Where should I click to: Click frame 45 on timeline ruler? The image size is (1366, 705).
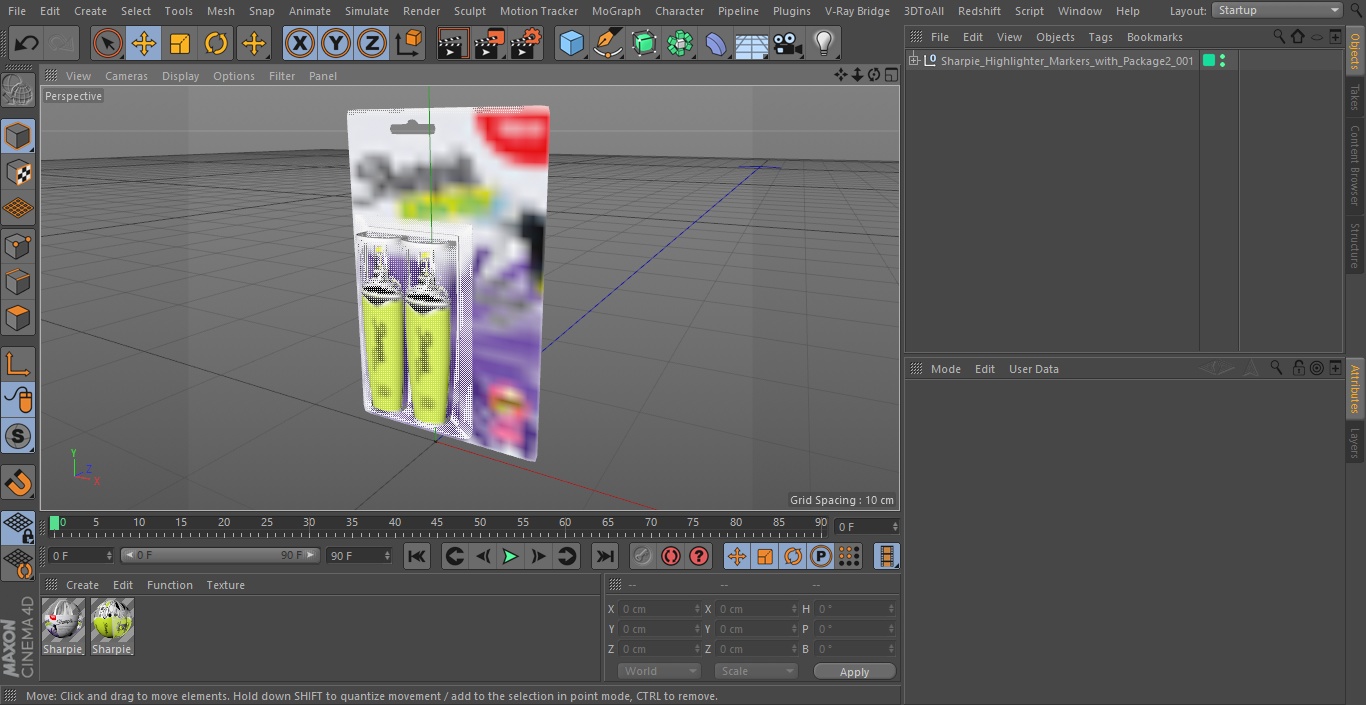coord(437,524)
